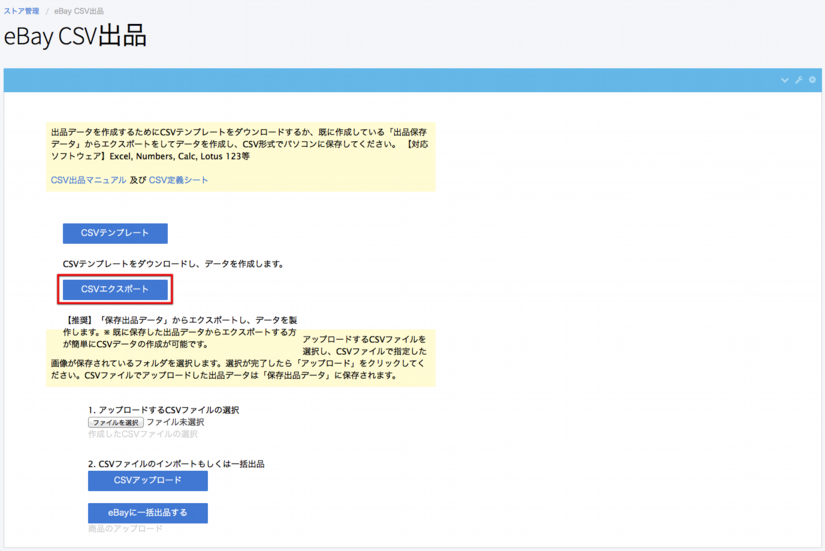Click the 作成したCSVファイルの選択 hint text
This screenshot has width=825, height=551.
pos(142,435)
